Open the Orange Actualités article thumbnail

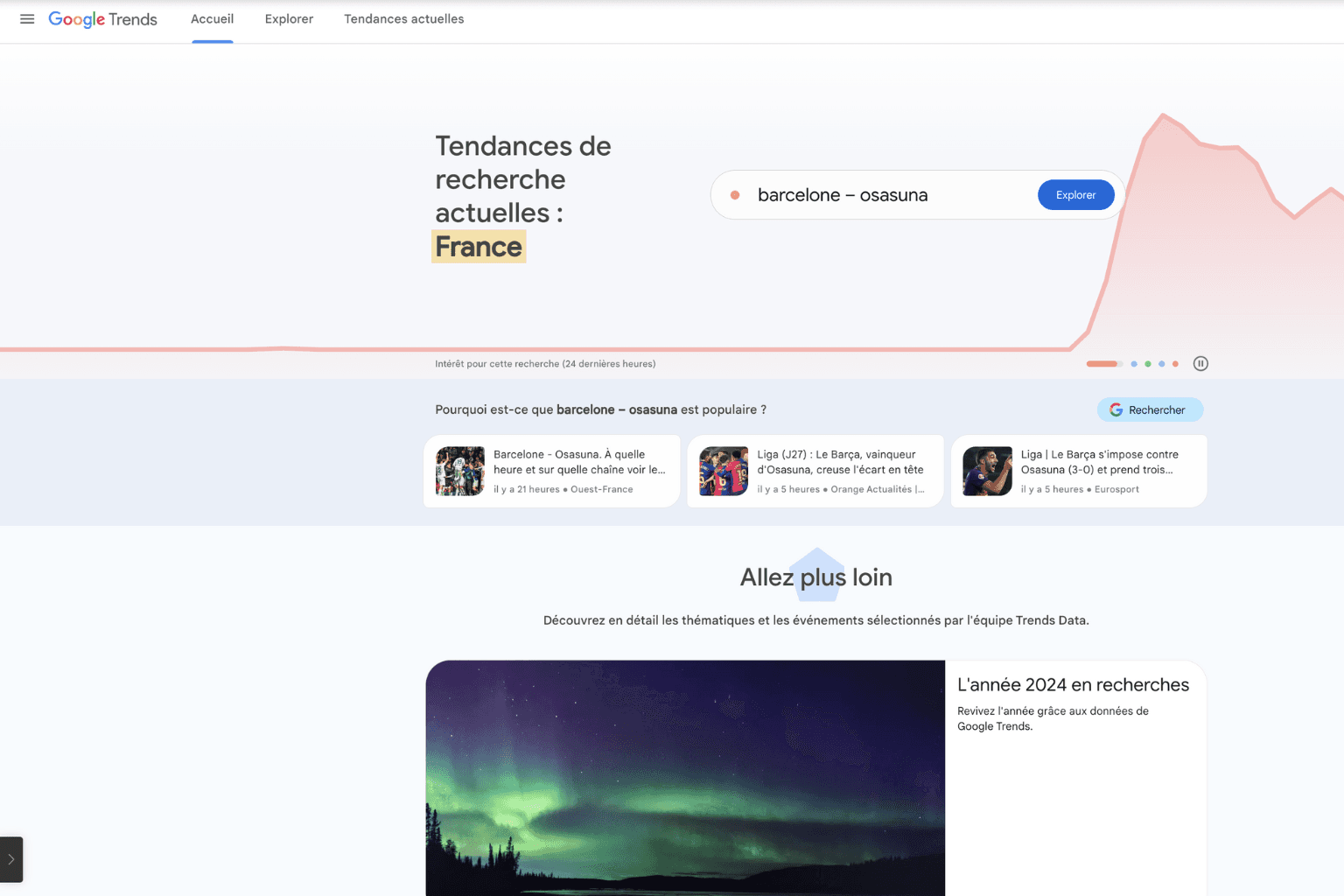coord(724,471)
